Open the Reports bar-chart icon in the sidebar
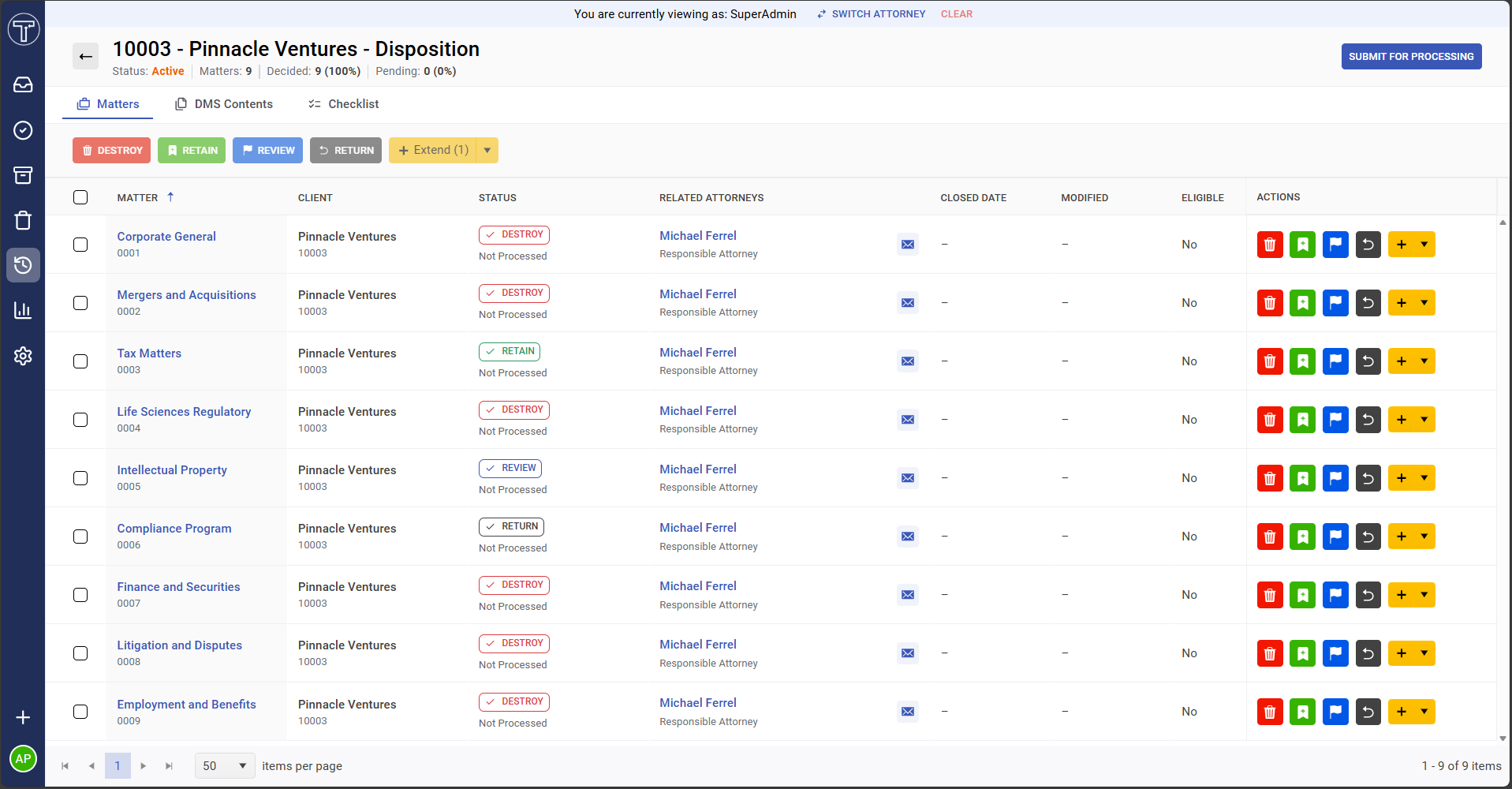 [23, 310]
